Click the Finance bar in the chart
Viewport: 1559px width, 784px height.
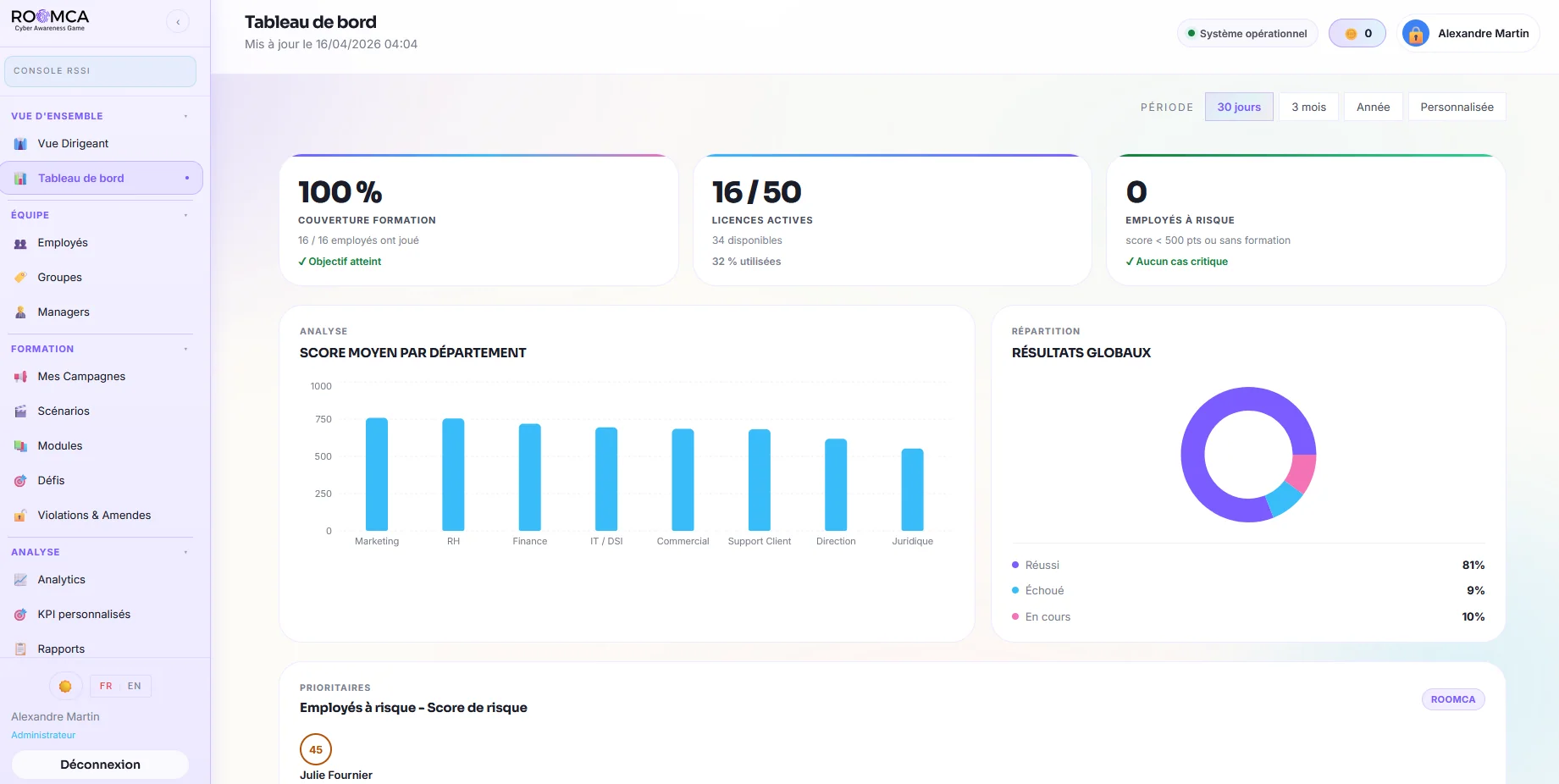click(x=530, y=478)
